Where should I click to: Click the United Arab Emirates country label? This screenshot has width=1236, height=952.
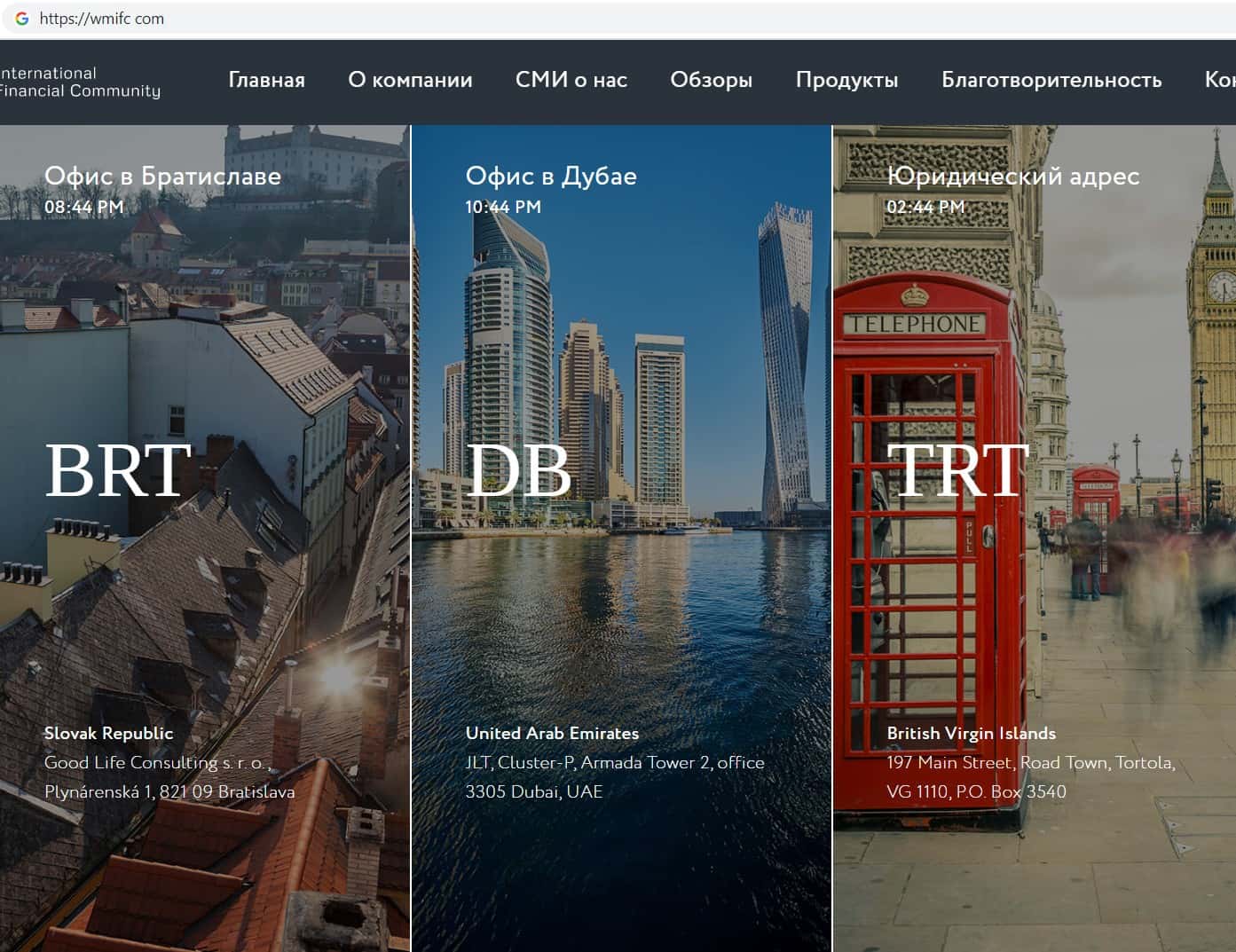552,733
